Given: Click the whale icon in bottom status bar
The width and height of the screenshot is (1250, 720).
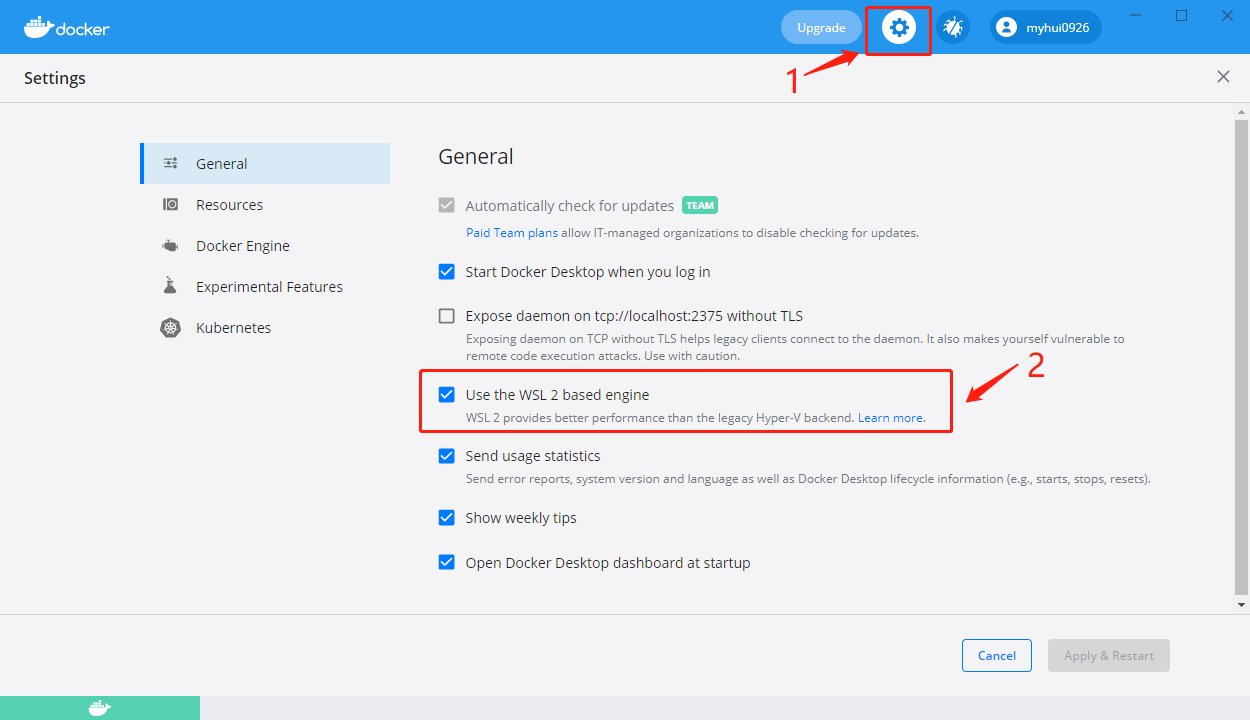Looking at the screenshot, I should [99, 708].
